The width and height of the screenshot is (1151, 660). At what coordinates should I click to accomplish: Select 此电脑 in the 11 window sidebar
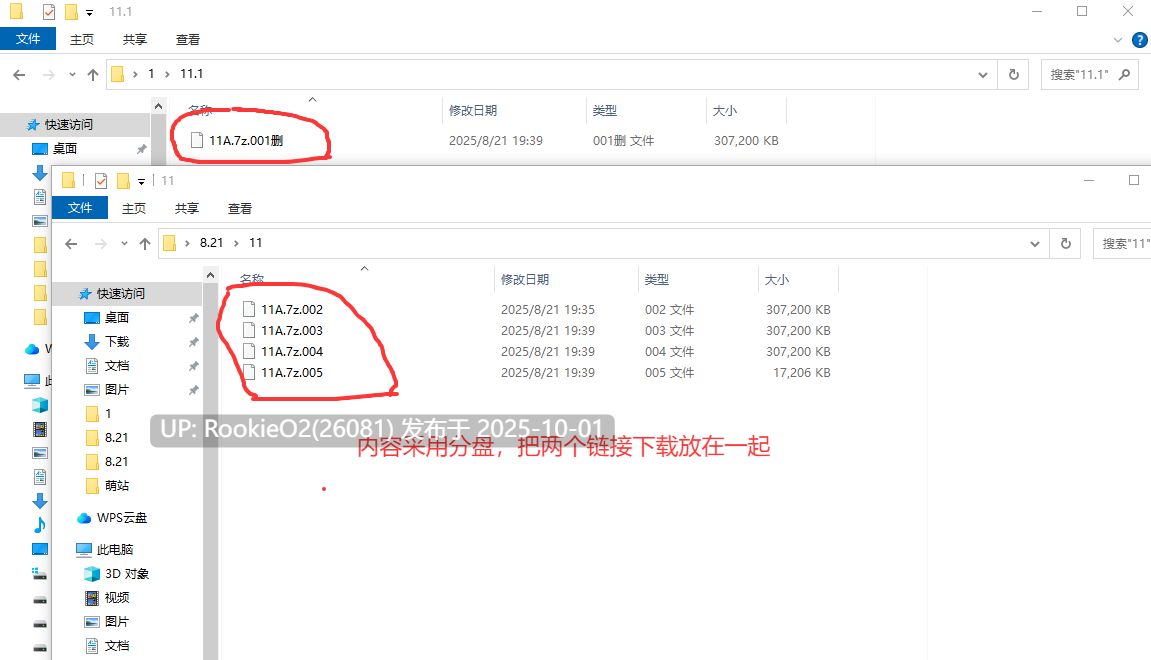[x=115, y=549]
